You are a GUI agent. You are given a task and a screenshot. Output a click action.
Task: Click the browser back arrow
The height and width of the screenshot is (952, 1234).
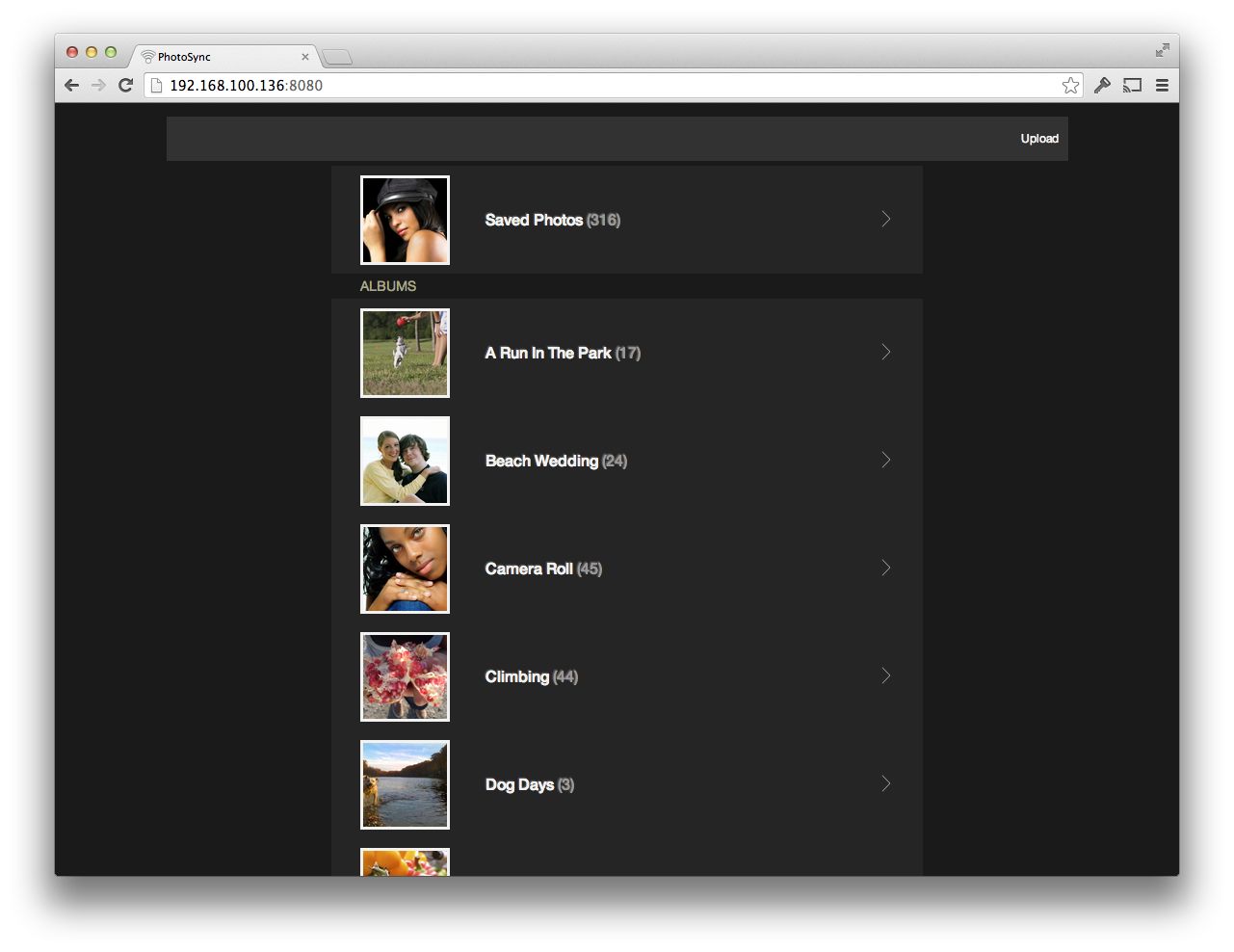click(72, 86)
